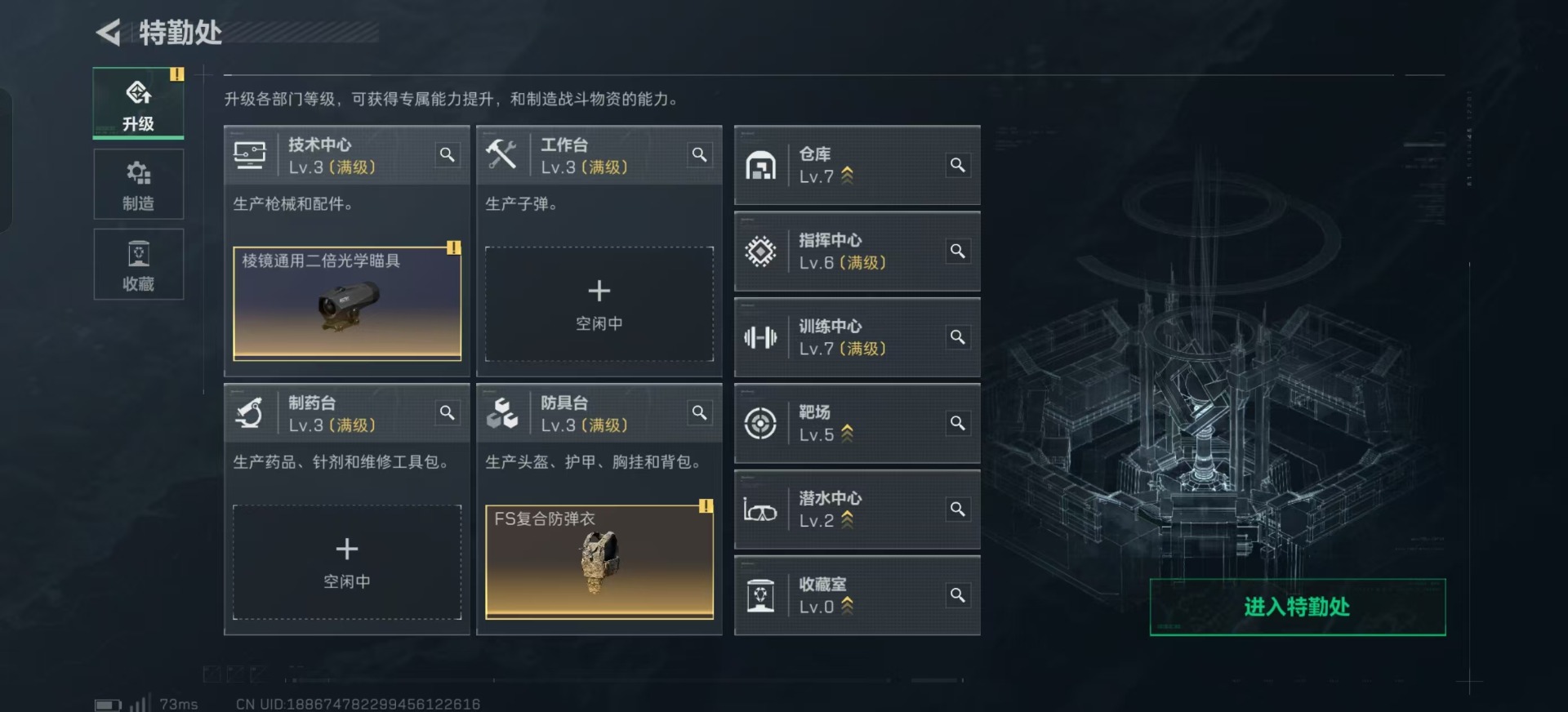The image size is (1568, 712).
Task: Collect 棱镜通用二倍光学瞄具 item
Action: click(347, 304)
